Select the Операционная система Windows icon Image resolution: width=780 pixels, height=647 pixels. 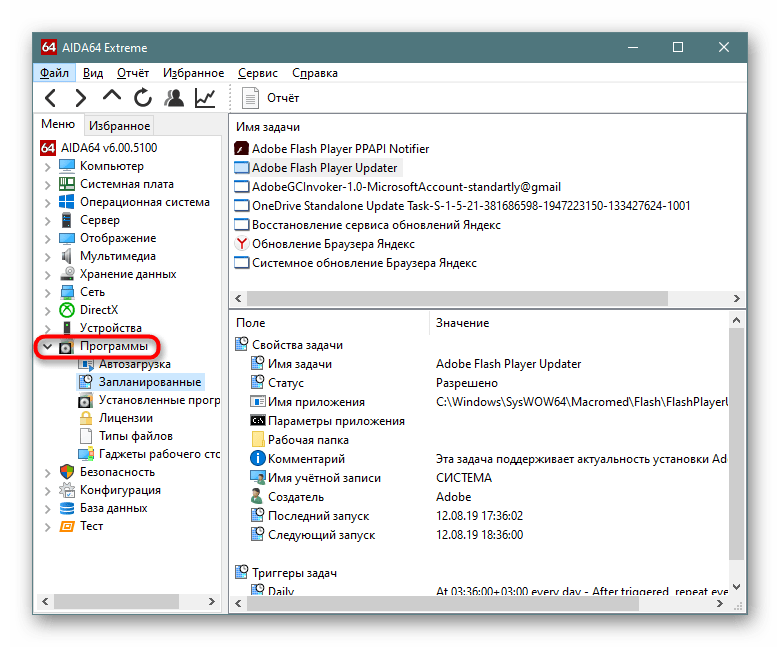click(x=67, y=202)
